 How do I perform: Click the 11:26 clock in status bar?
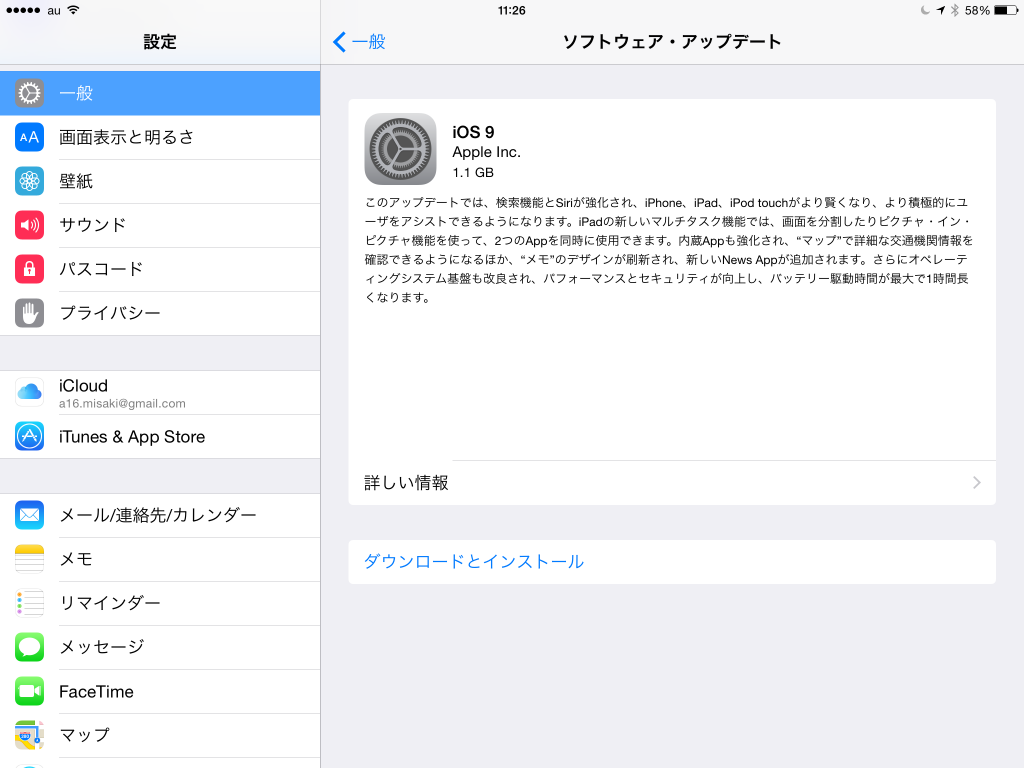tap(511, 10)
